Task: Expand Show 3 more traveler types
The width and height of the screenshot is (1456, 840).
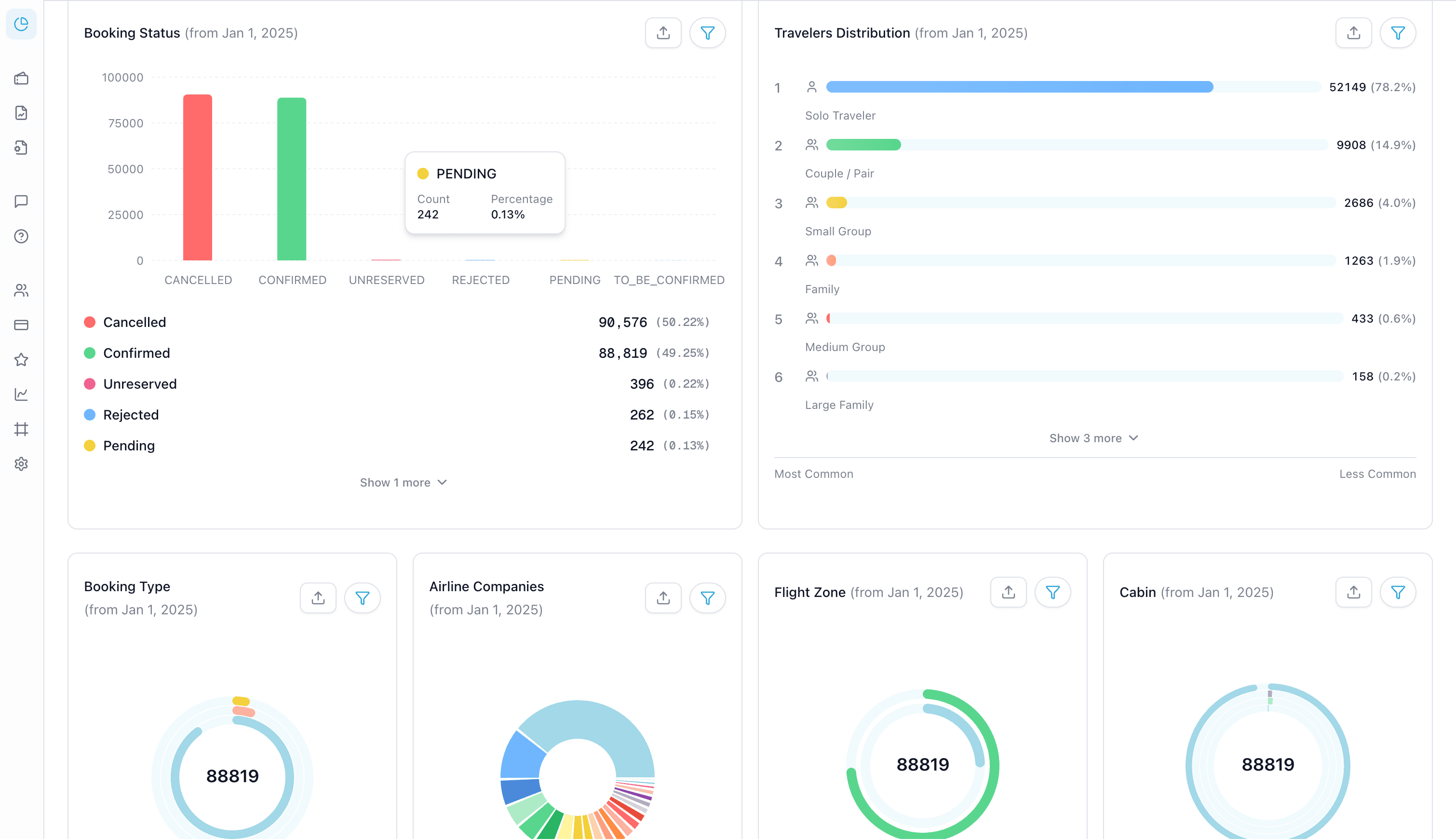Action: click(1094, 438)
